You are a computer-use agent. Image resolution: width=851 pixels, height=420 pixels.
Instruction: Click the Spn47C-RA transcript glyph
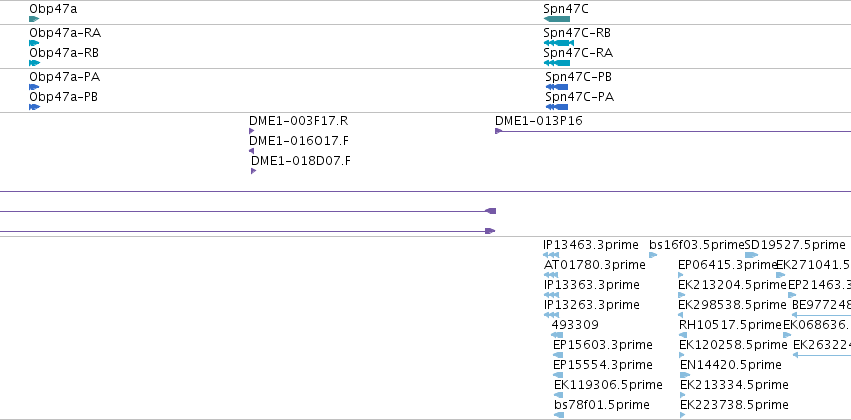coord(557,63)
